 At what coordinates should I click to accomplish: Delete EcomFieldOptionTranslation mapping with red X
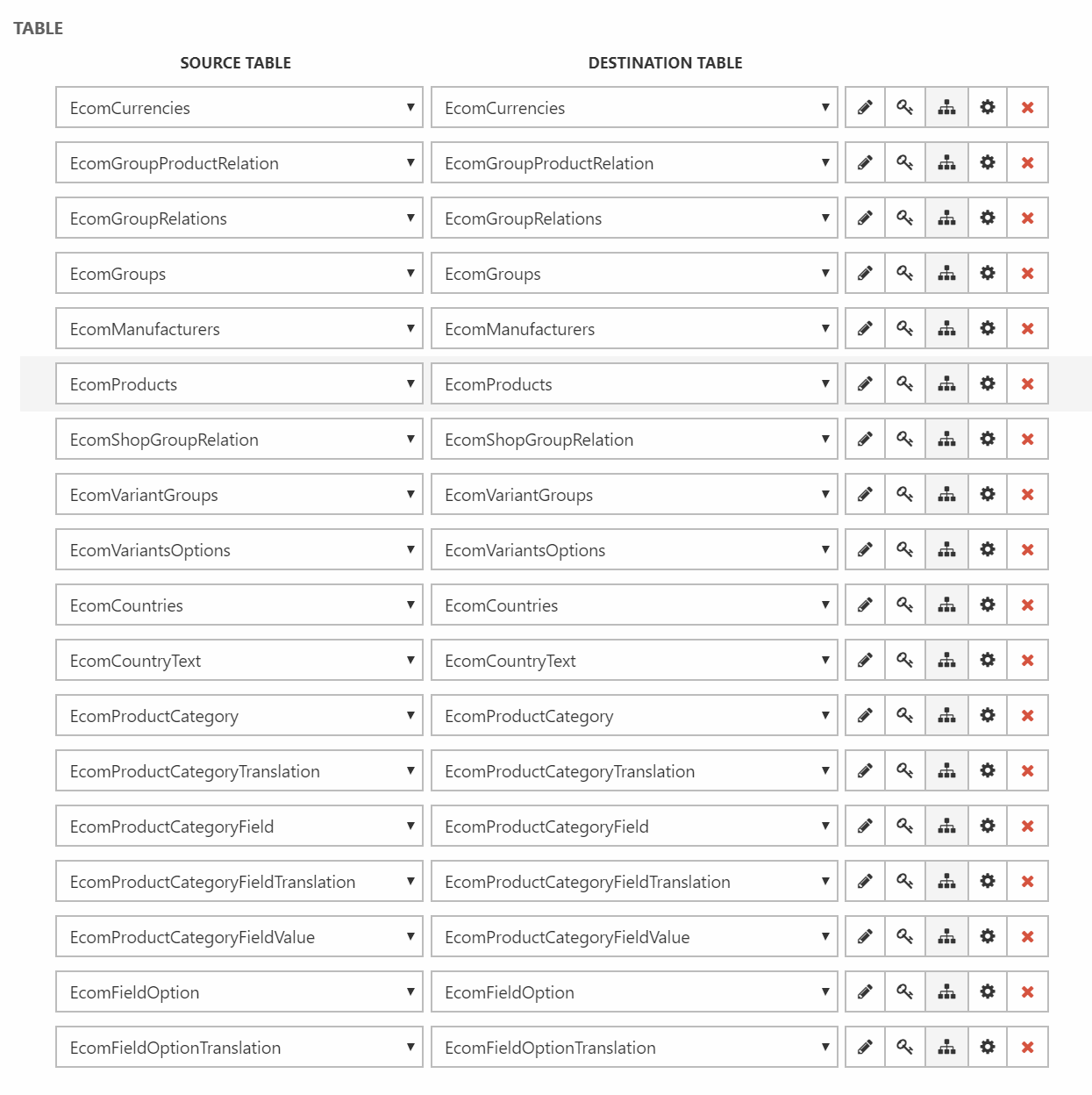(1028, 1047)
